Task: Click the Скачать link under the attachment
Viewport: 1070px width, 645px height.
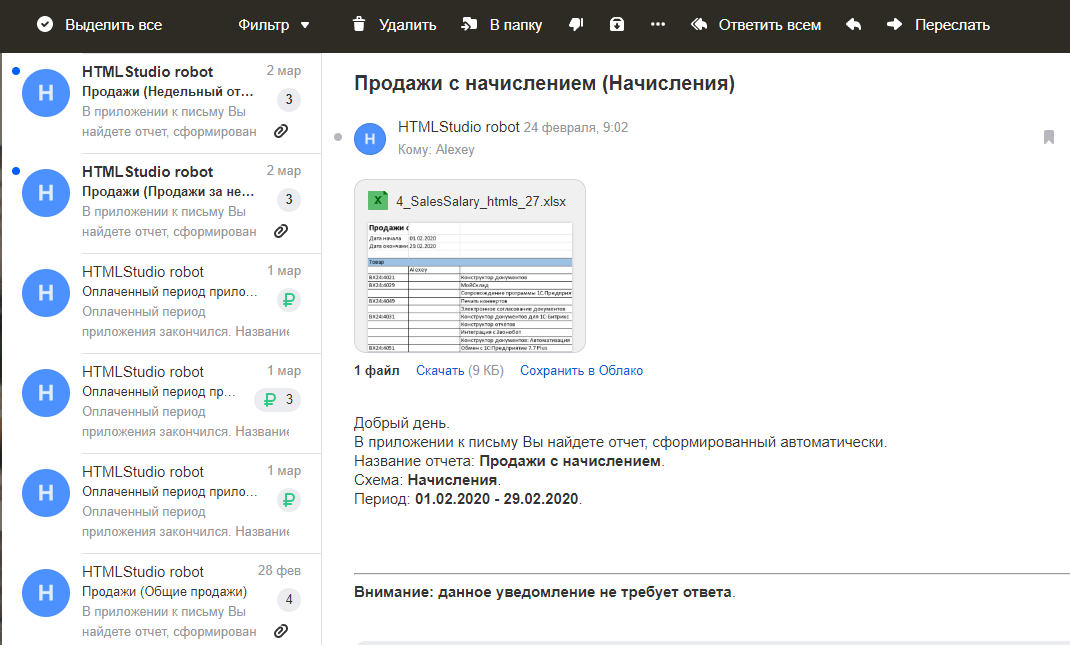Action: pyautogui.click(x=440, y=370)
